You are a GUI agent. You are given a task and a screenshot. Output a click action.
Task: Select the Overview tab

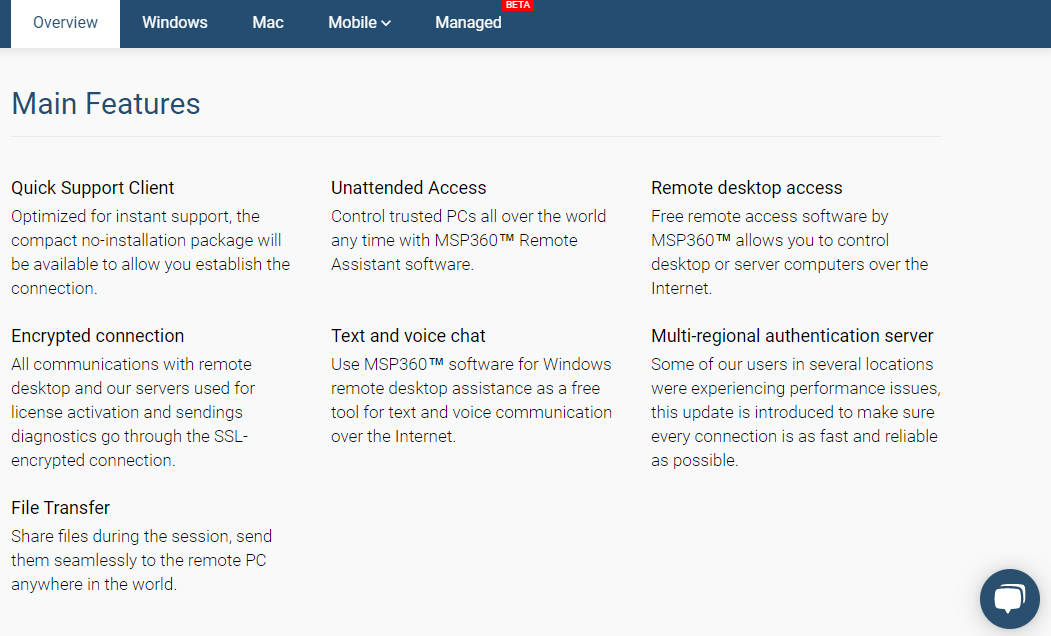click(65, 22)
